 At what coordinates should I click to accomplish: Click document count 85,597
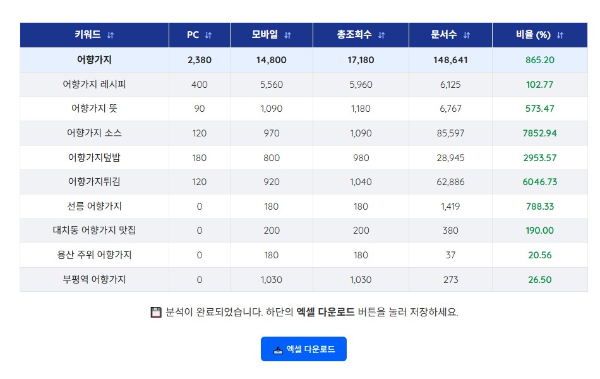450,133
